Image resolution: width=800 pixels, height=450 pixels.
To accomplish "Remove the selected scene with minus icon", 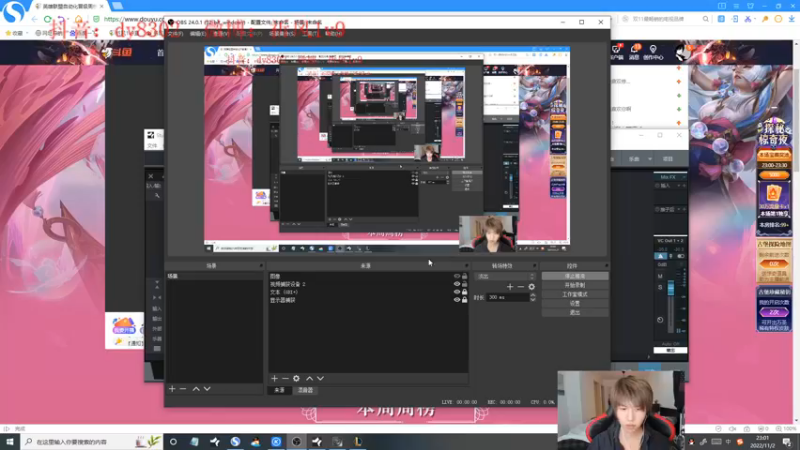I will pyautogui.click(x=183, y=389).
